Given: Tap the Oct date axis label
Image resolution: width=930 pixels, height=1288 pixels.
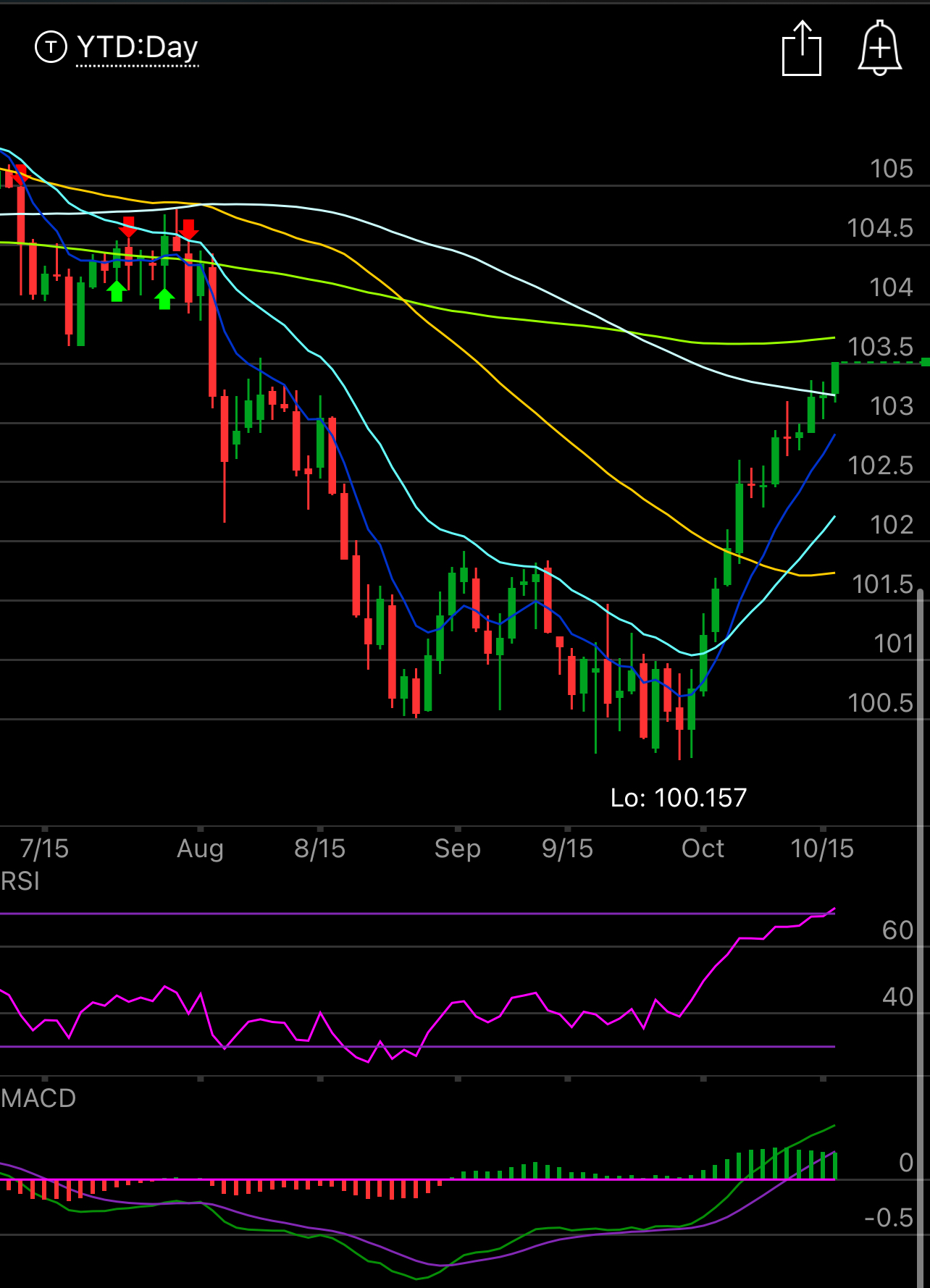Looking at the screenshot, I should pos(703,849).
